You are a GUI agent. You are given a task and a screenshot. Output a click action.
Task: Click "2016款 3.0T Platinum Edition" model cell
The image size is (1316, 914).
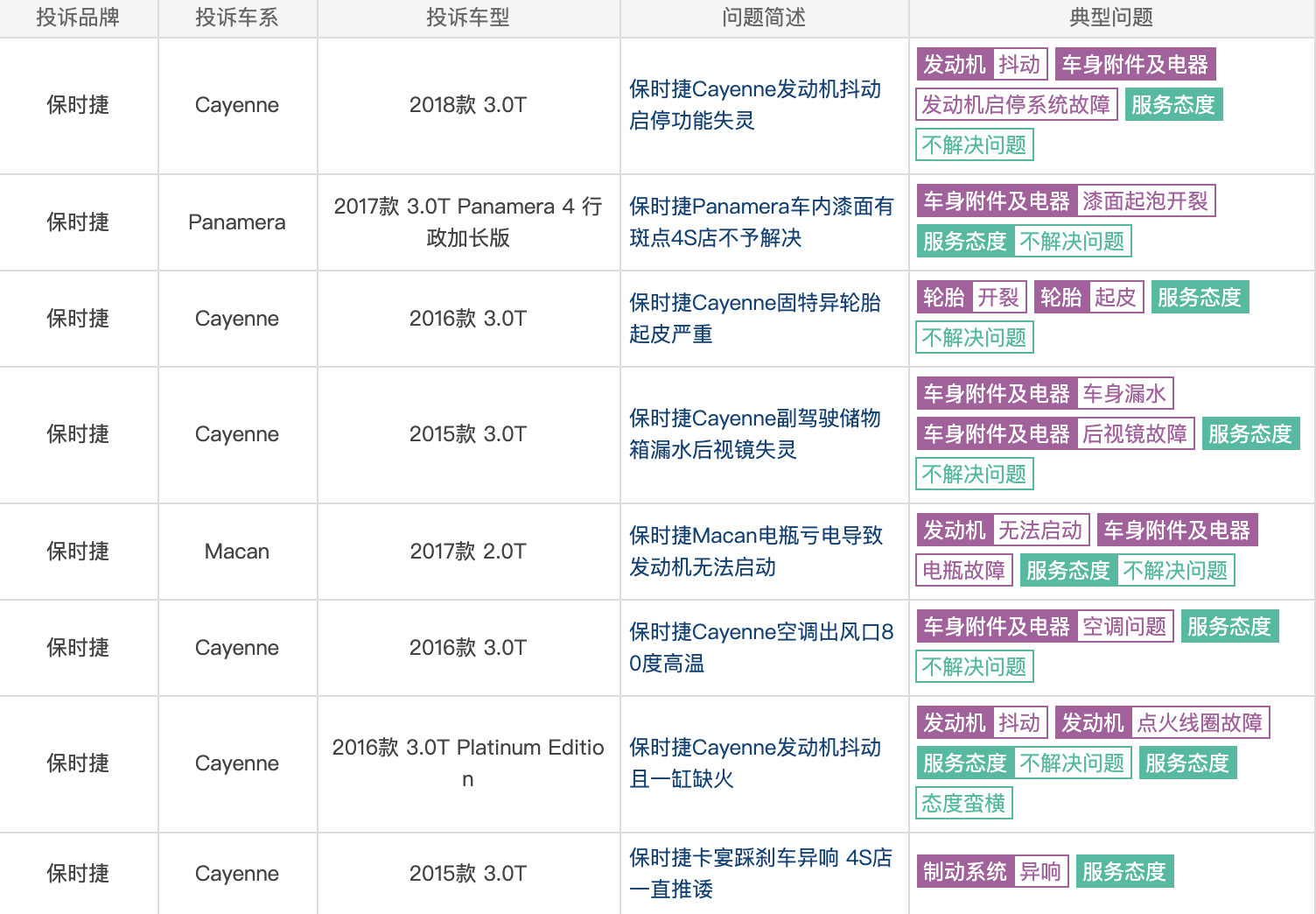[468, 763]
